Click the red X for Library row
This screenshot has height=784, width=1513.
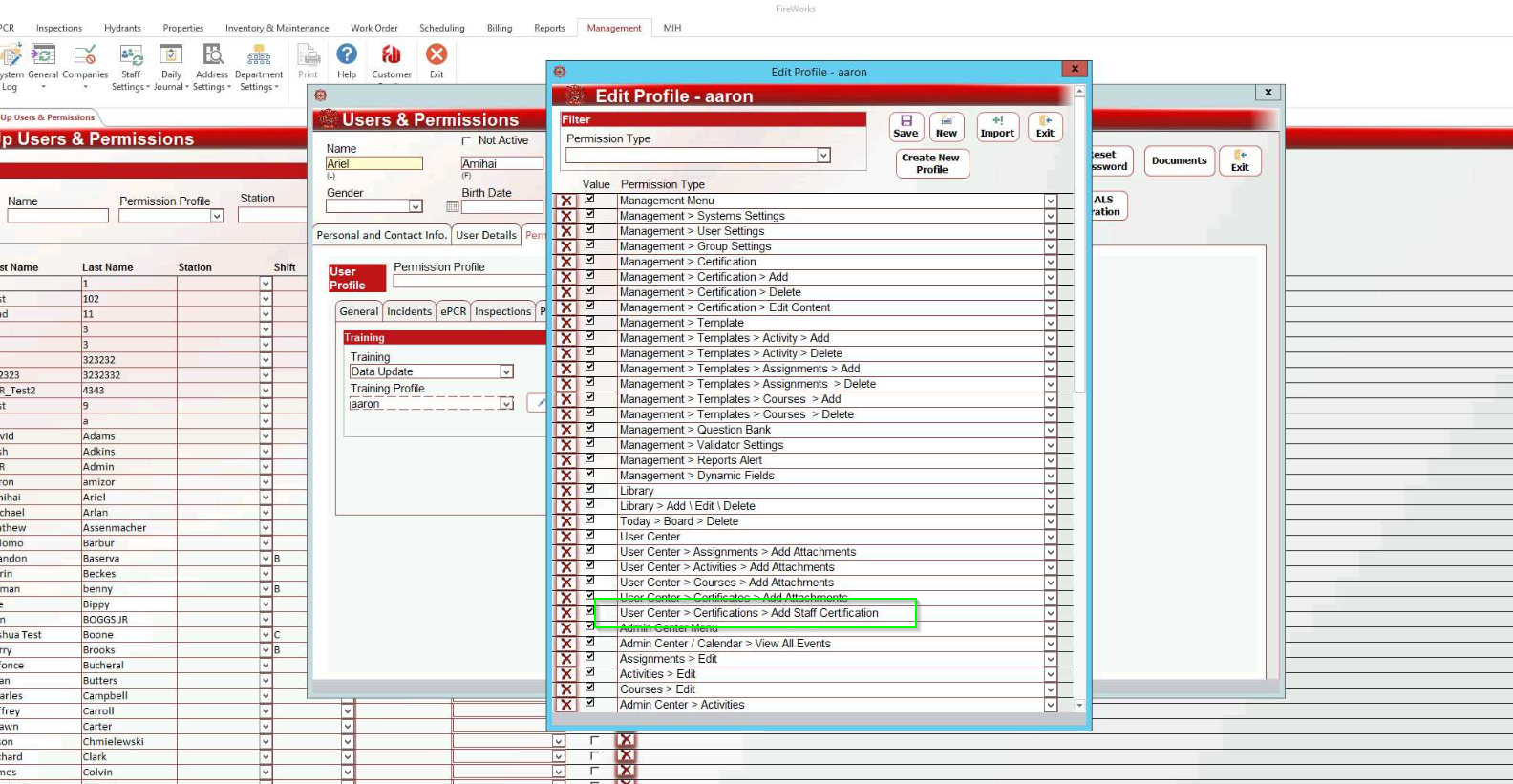pos(566,491)
